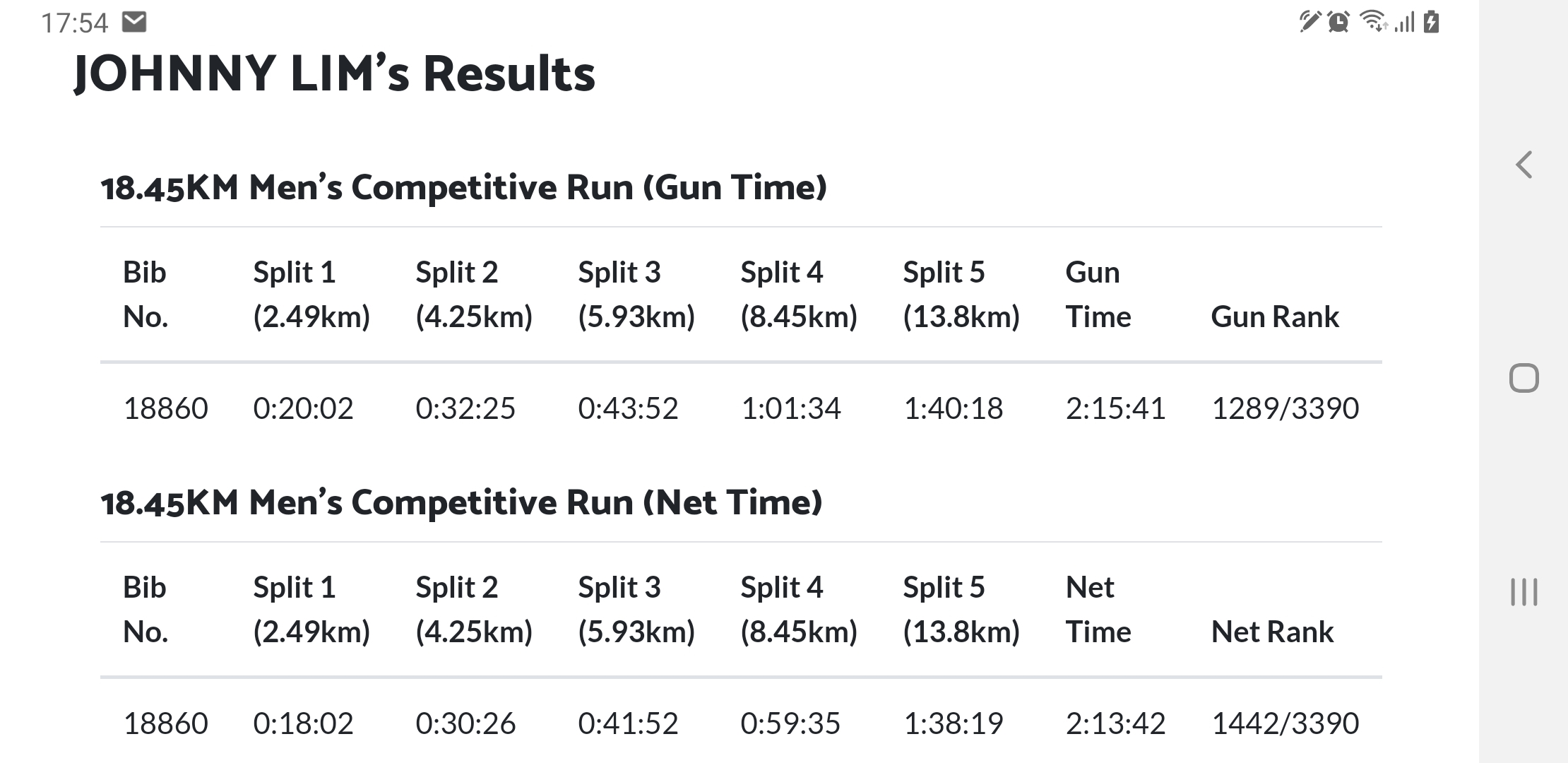Tap gun rank value 1289/3390
Screen dimensions: 1568x763
click(x=1285, y=408)
